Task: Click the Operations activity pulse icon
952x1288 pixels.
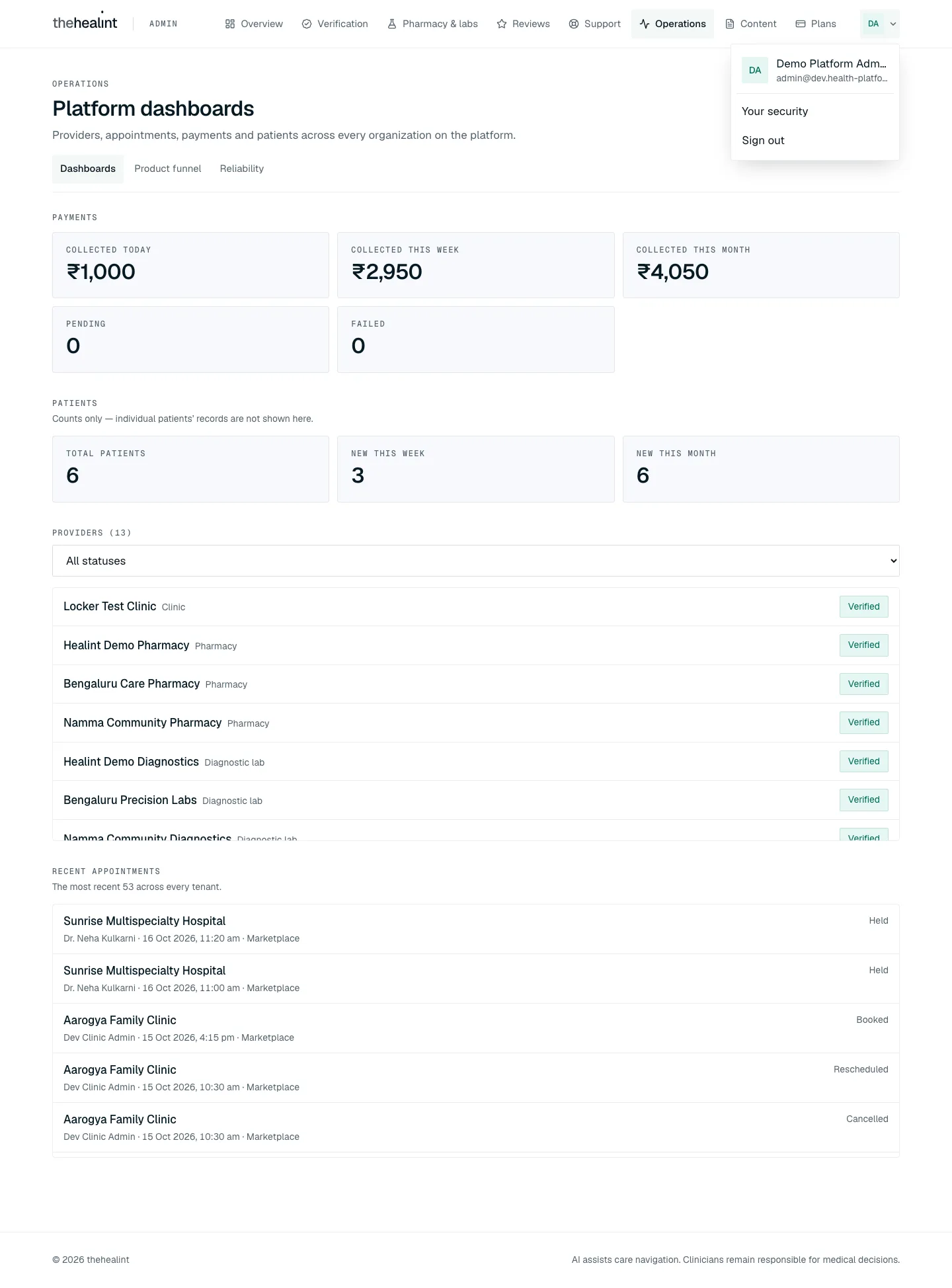Action: [645, 24]
